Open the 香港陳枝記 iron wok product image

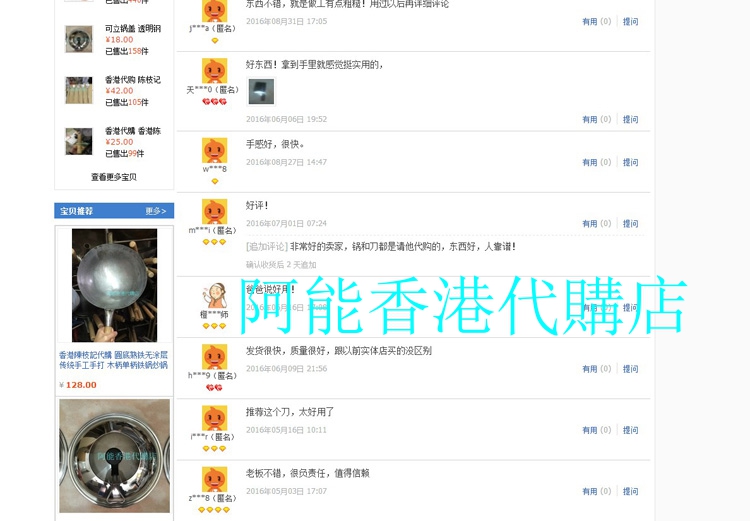(114, 285)
